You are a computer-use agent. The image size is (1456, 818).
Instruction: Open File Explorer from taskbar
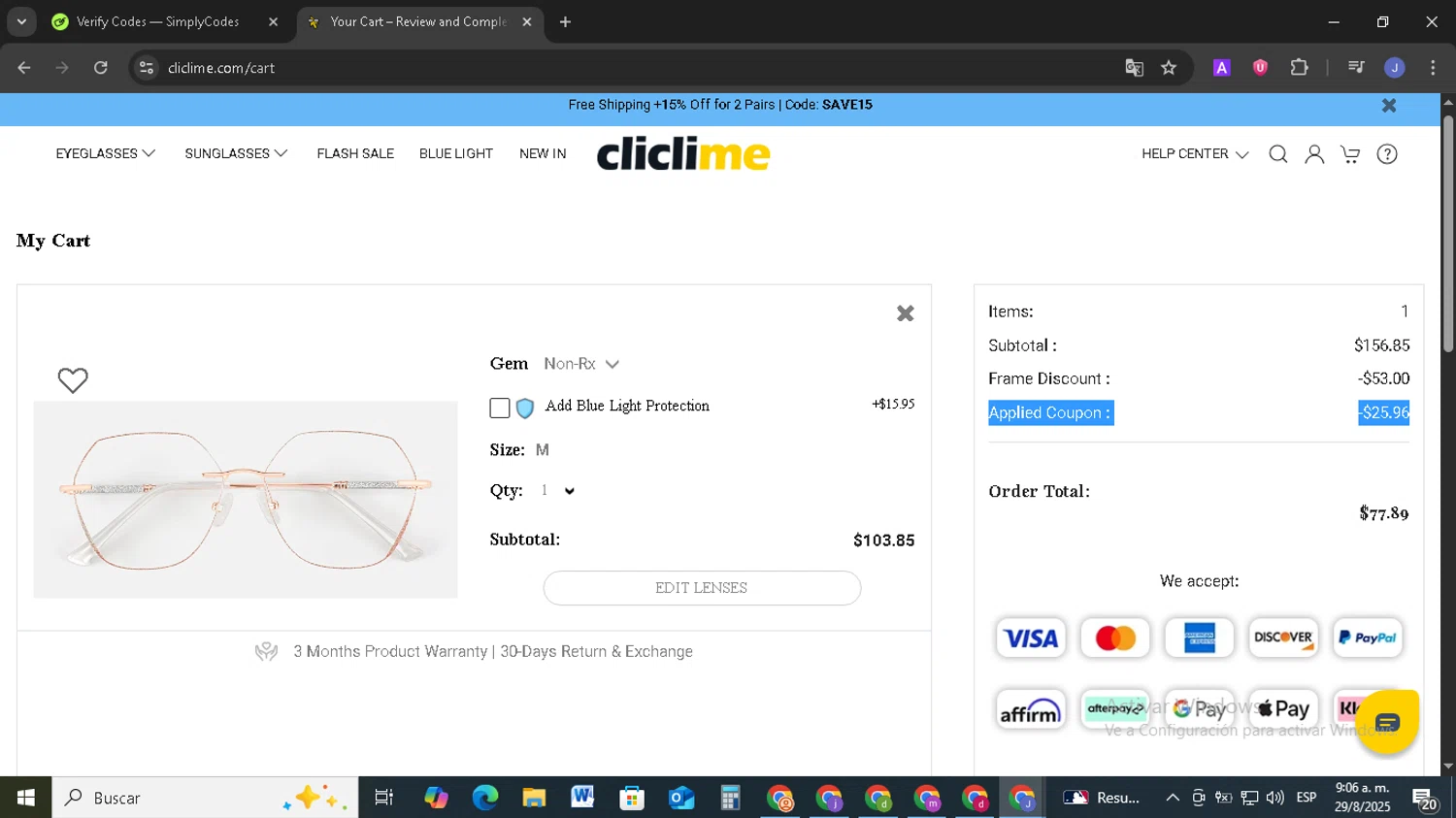pyautogui.click(x=534, y=798)
